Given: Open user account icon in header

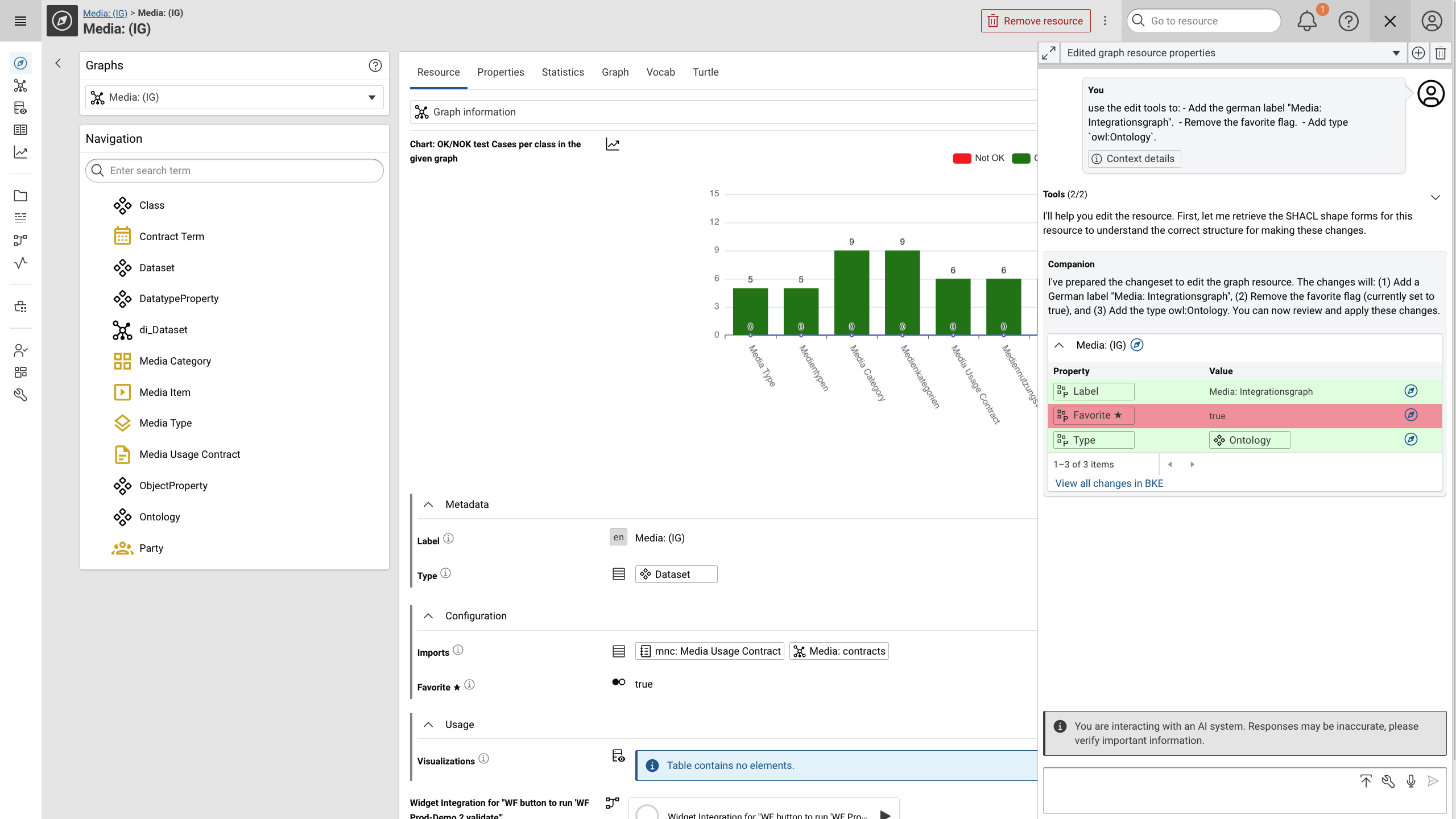Looking at the screenshot, I should coord(1432,21).
